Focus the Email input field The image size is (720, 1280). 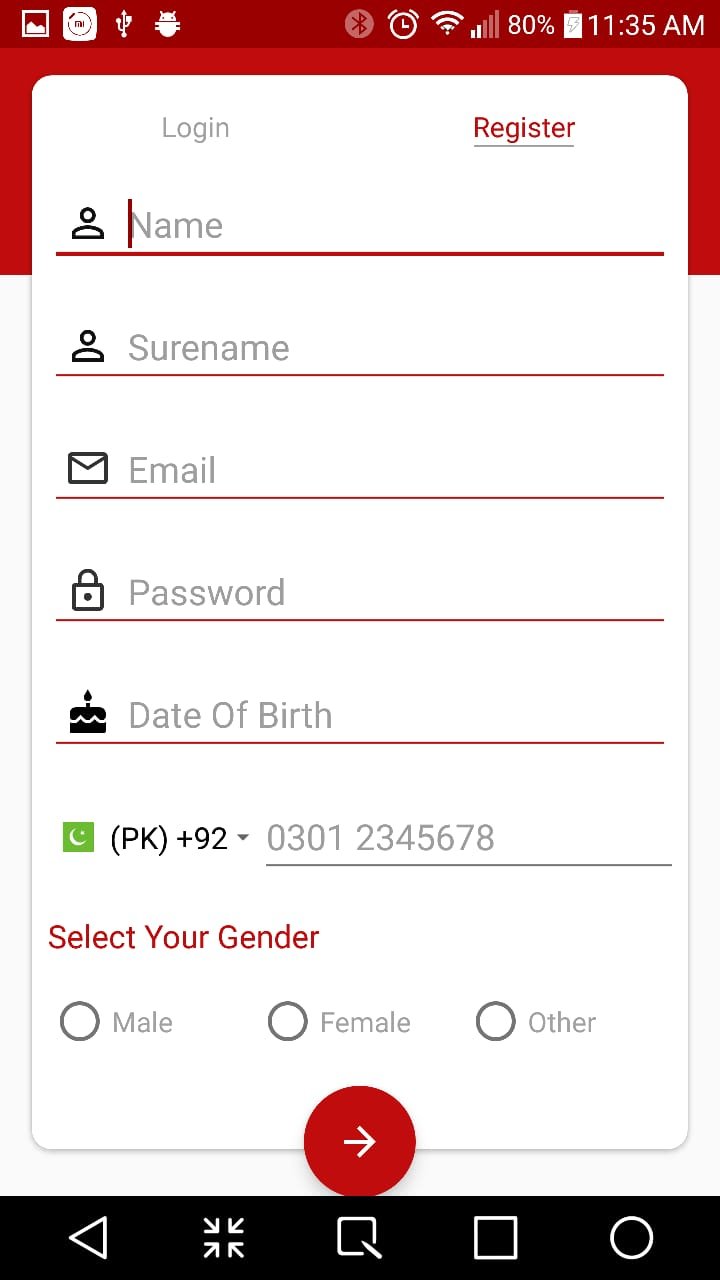394,470
